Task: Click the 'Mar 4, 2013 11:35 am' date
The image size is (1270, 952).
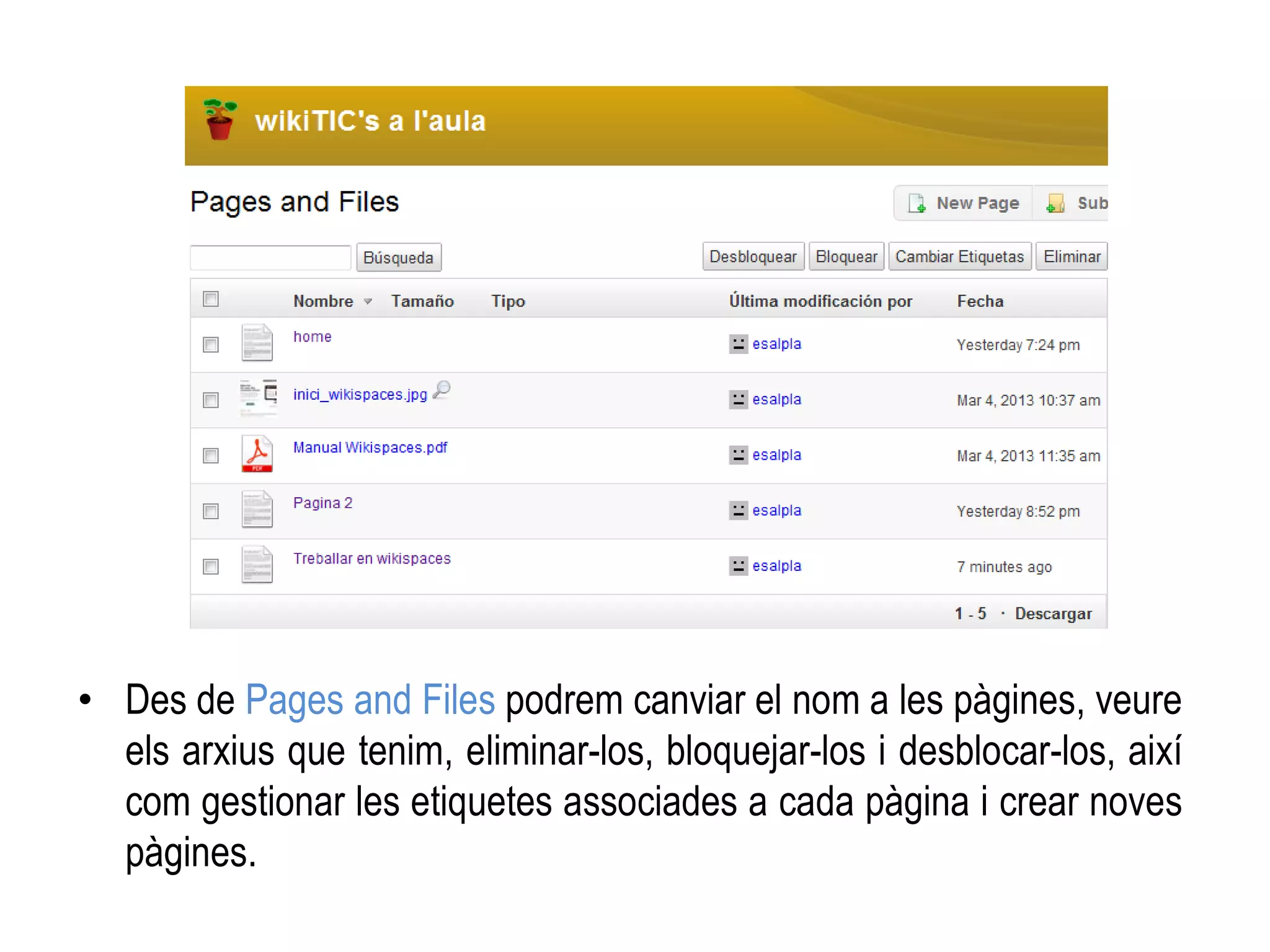Action: (1029, 456)
